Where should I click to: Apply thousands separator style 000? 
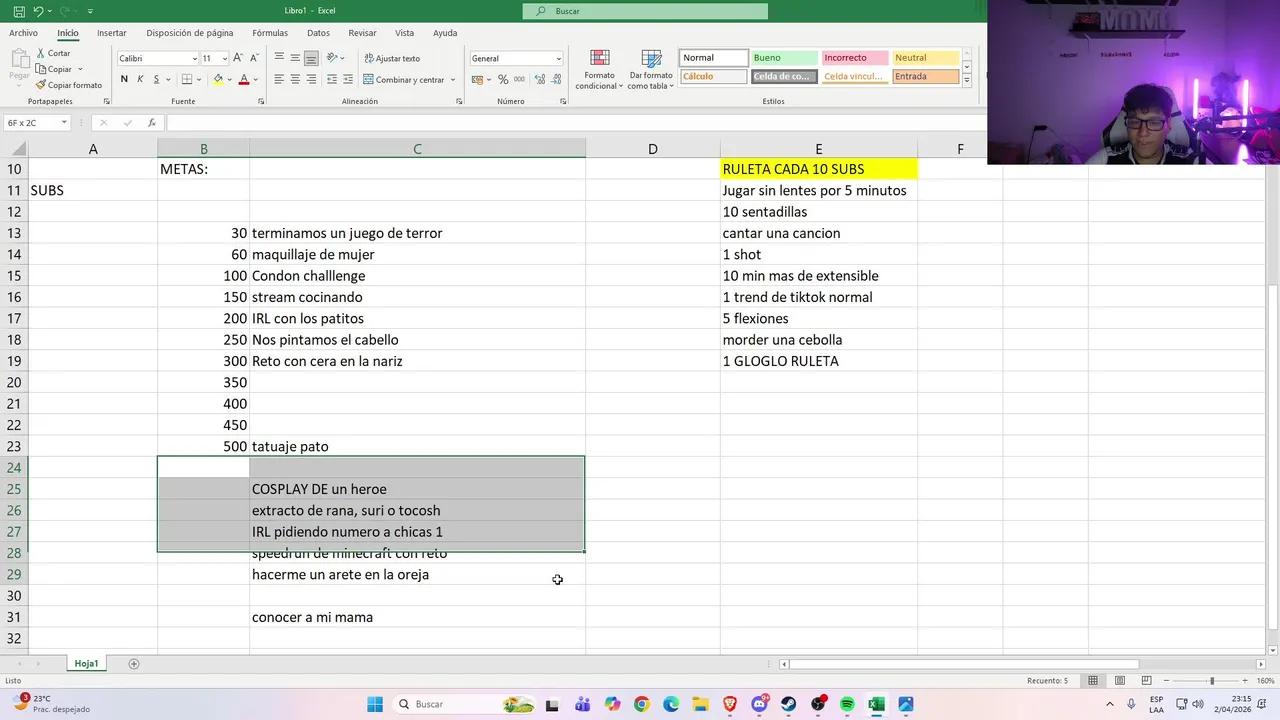pos(519,79)
